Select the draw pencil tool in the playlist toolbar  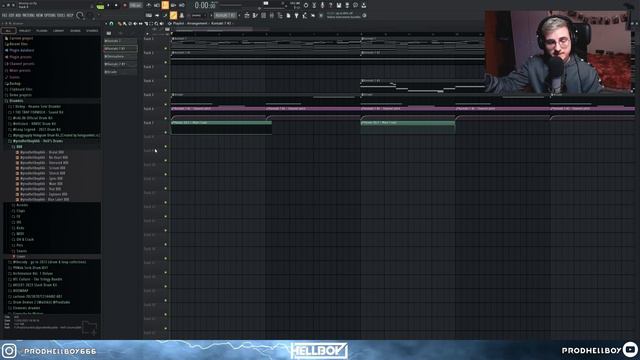tap(120, 24)
